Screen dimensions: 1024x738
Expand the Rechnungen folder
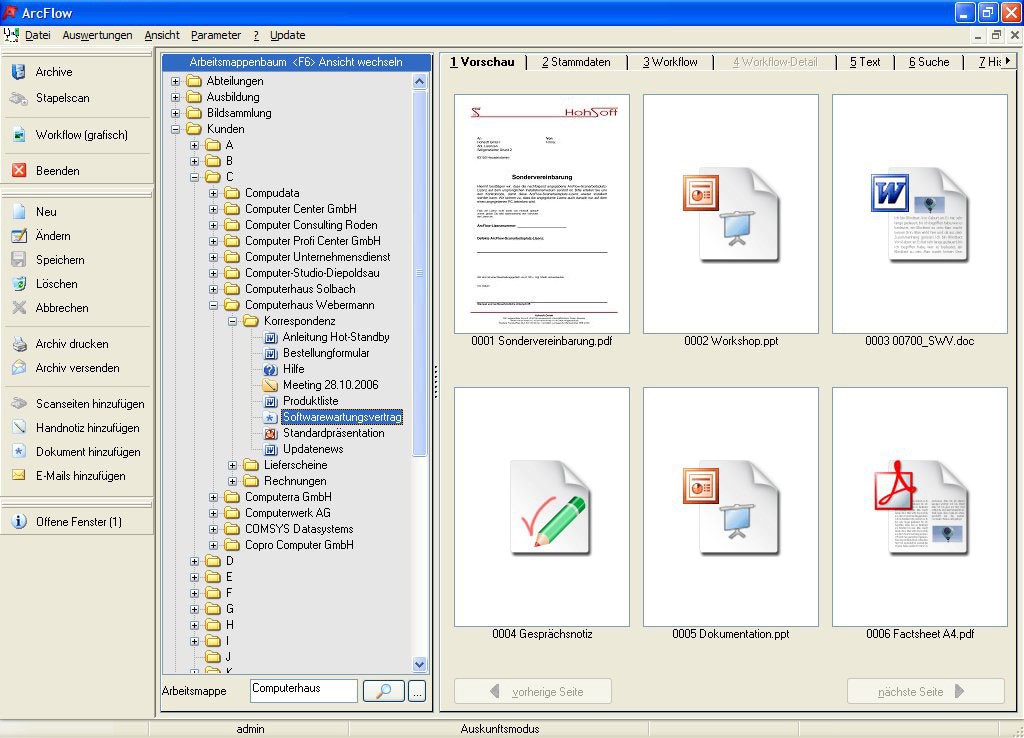point(232,481)
